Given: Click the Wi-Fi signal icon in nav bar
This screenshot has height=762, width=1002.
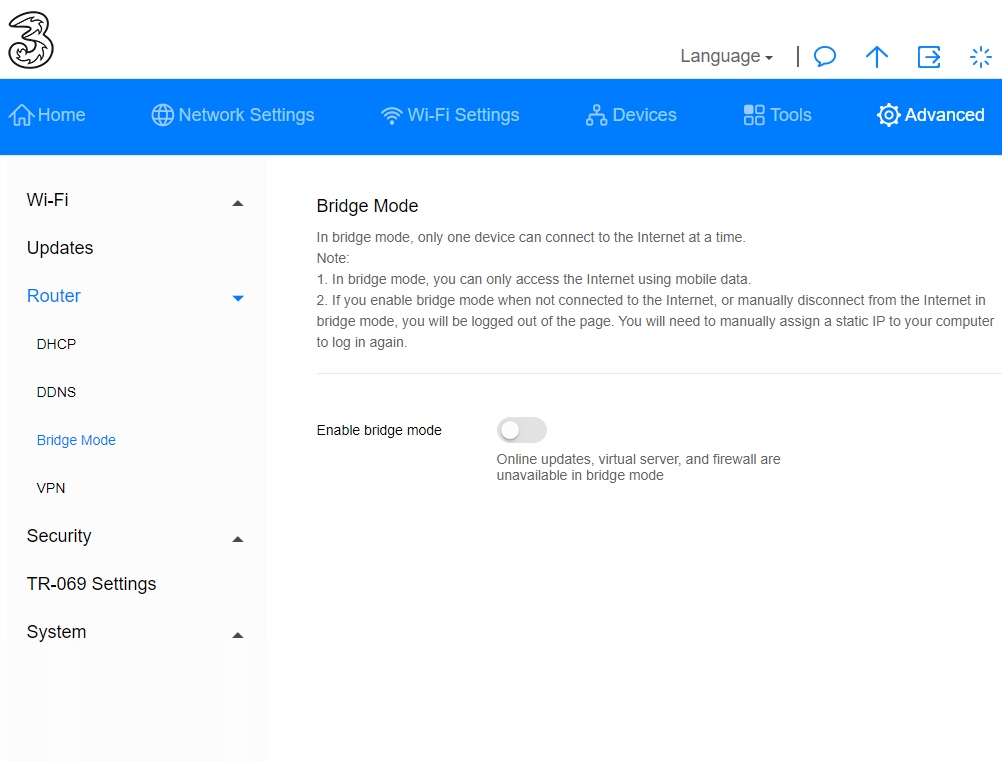Looking at the screenshot, I should (391, 116).
